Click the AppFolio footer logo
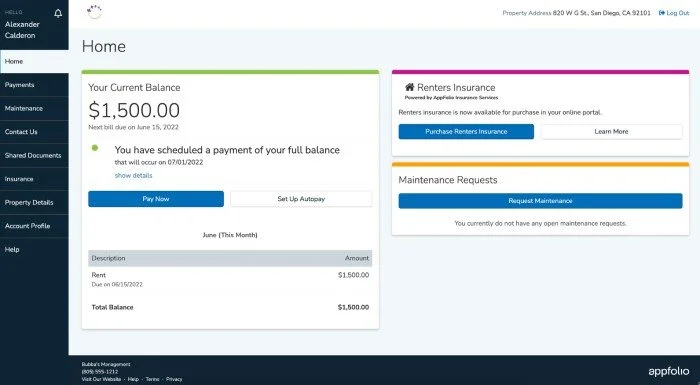The height and width of the screenshot is (385, 700). 668,371
